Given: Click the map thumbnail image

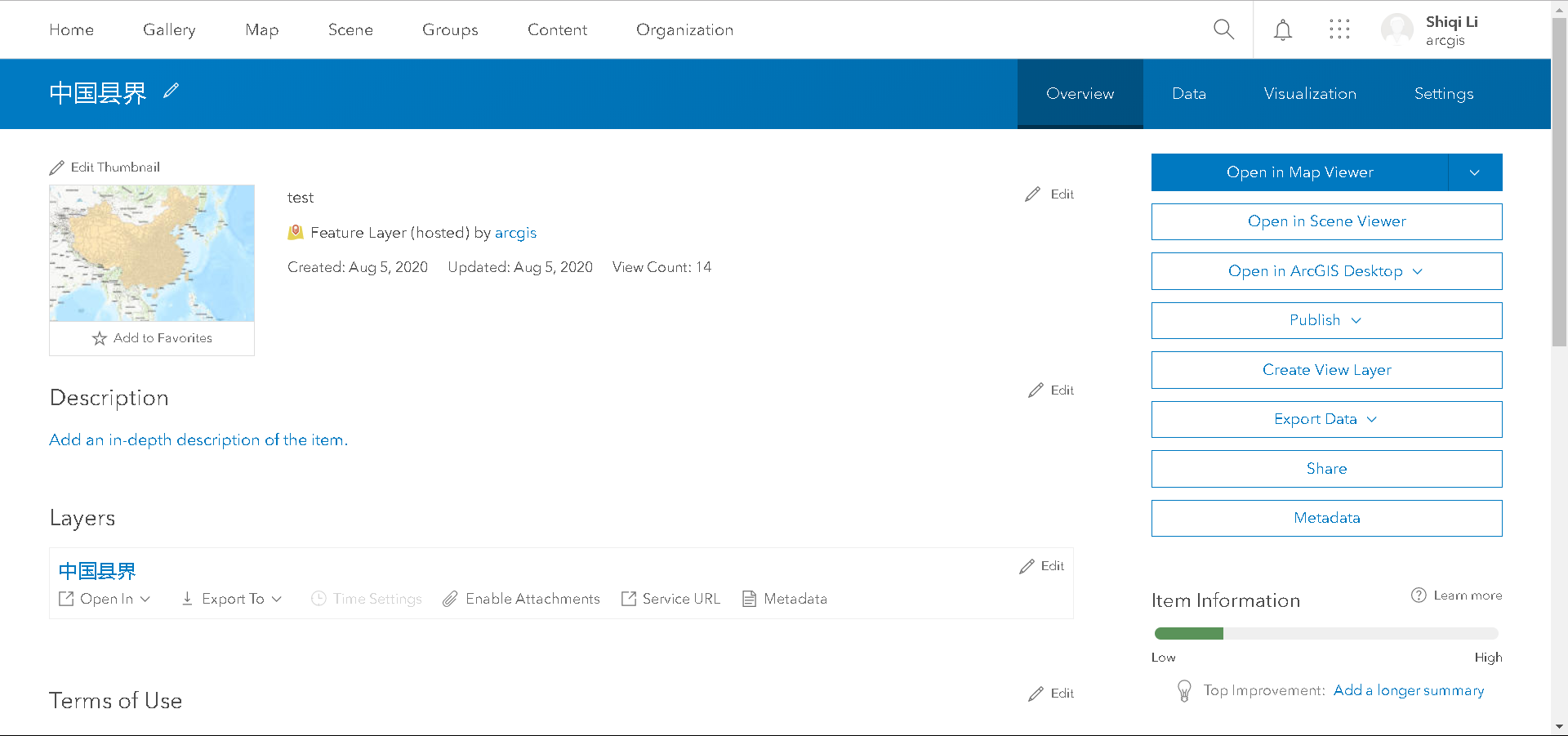Looking at the screenshot, I should point(152,253).
